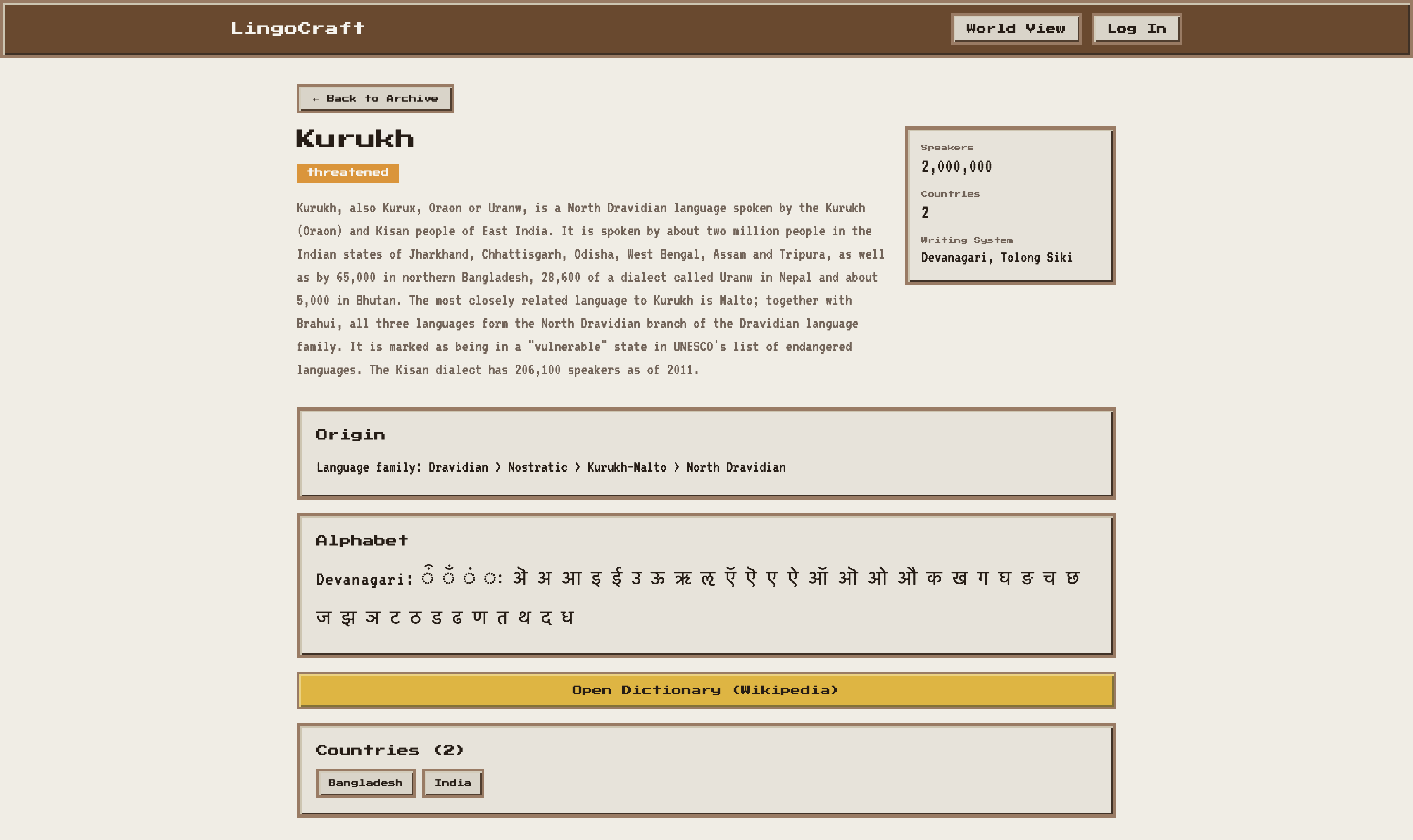Select the India country tag
The height and width of the screenshot is (840, 1413).
point(453,783)
